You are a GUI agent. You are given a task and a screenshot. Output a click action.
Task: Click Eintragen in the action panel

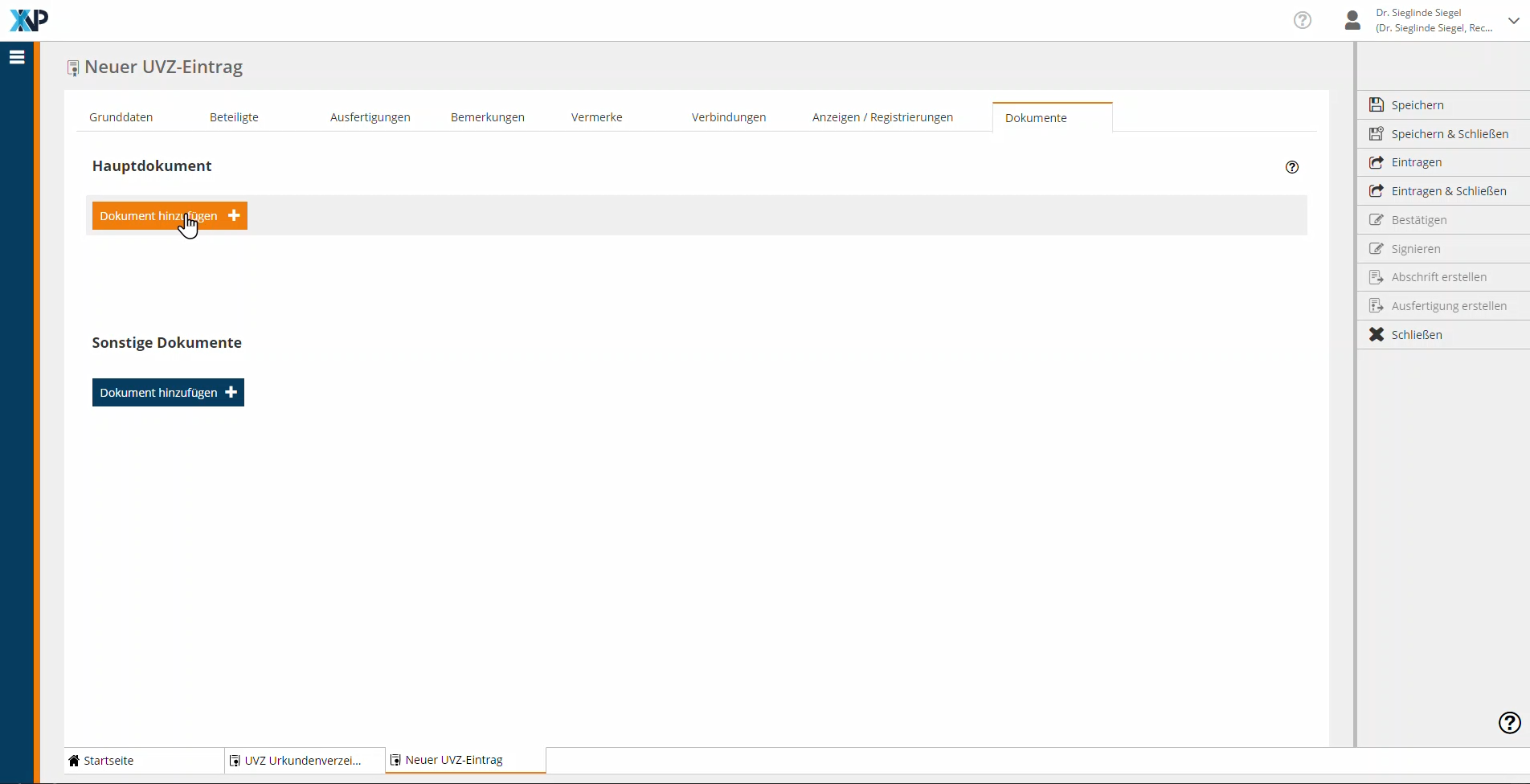pos(1416,162)
